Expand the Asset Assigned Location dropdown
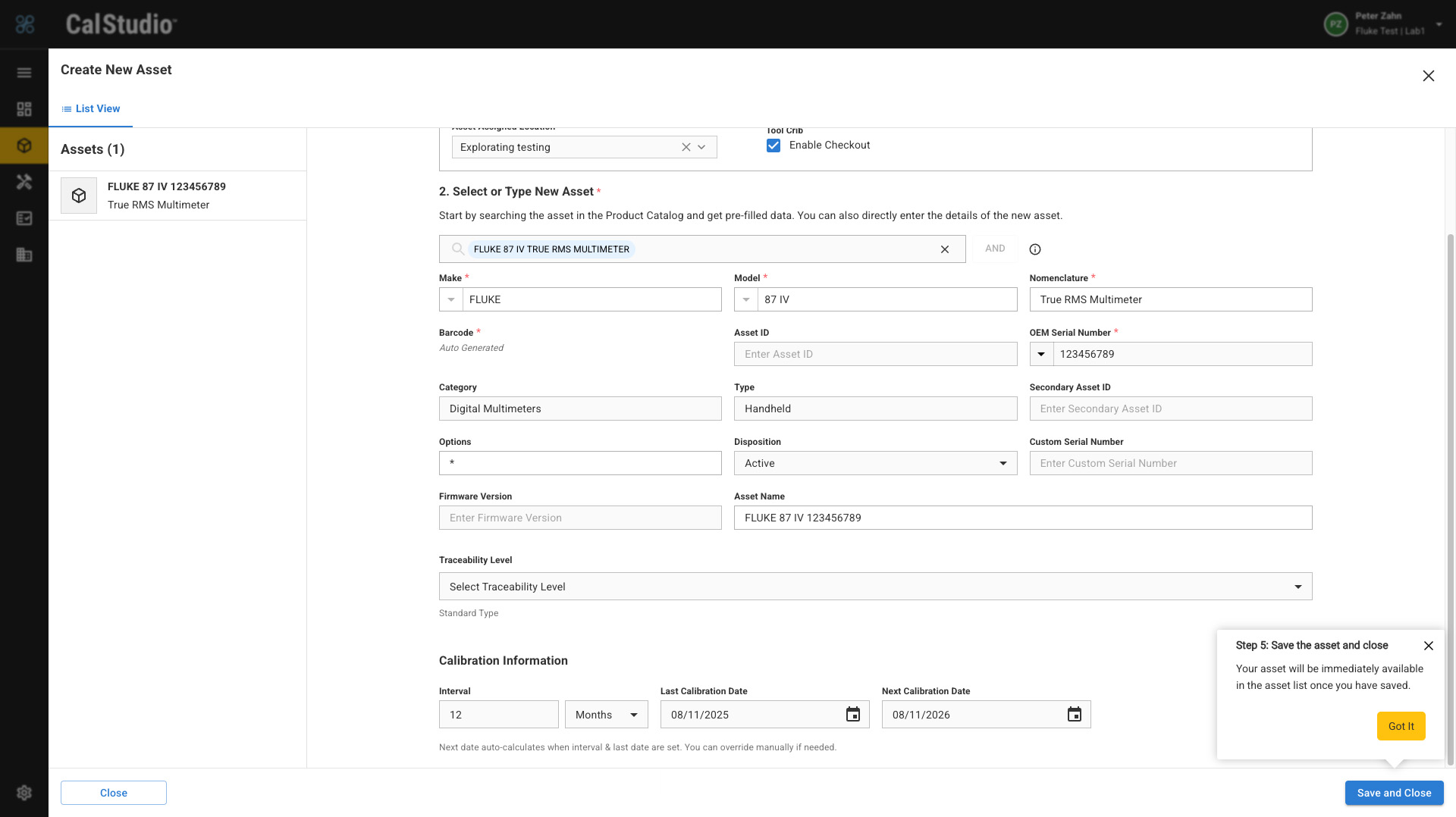1456x817 pixels. 701,147
